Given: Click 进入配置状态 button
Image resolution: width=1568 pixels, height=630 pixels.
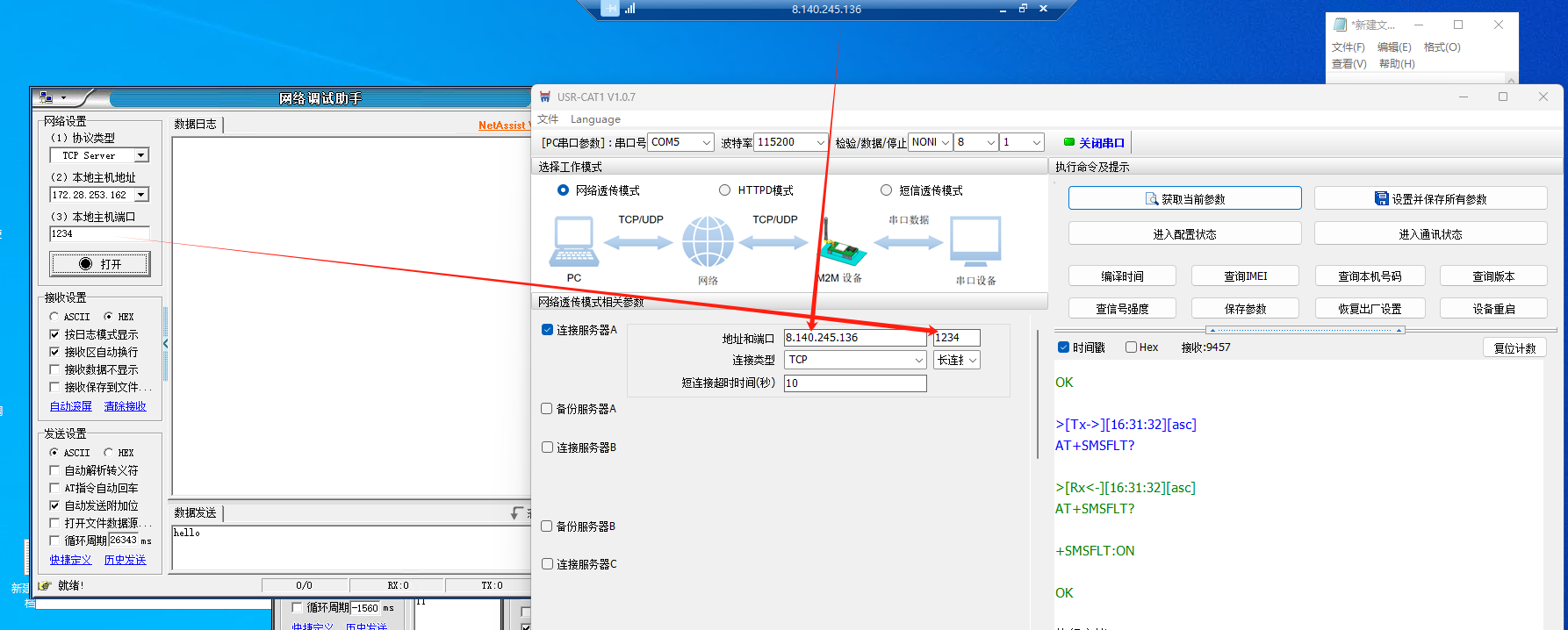Looking at the screenshot, I should pos(1184,234).
